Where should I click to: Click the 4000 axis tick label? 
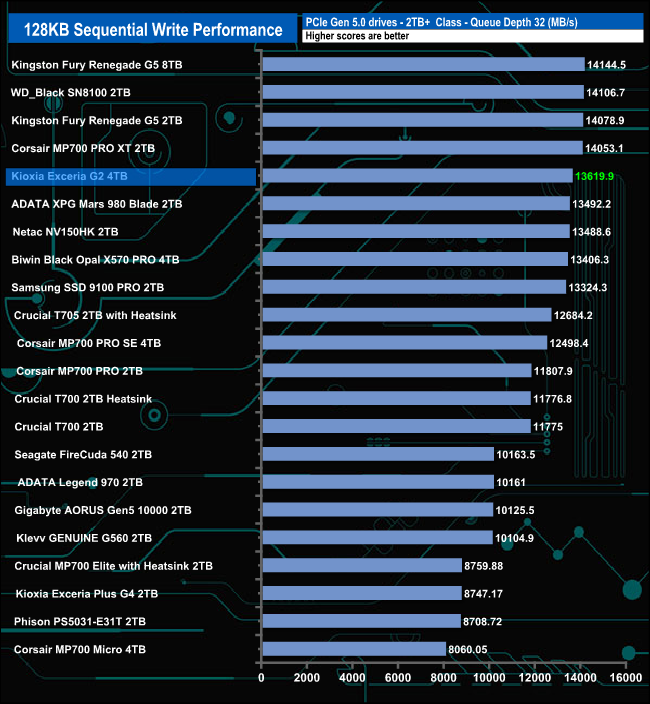(x=352, y=678)
